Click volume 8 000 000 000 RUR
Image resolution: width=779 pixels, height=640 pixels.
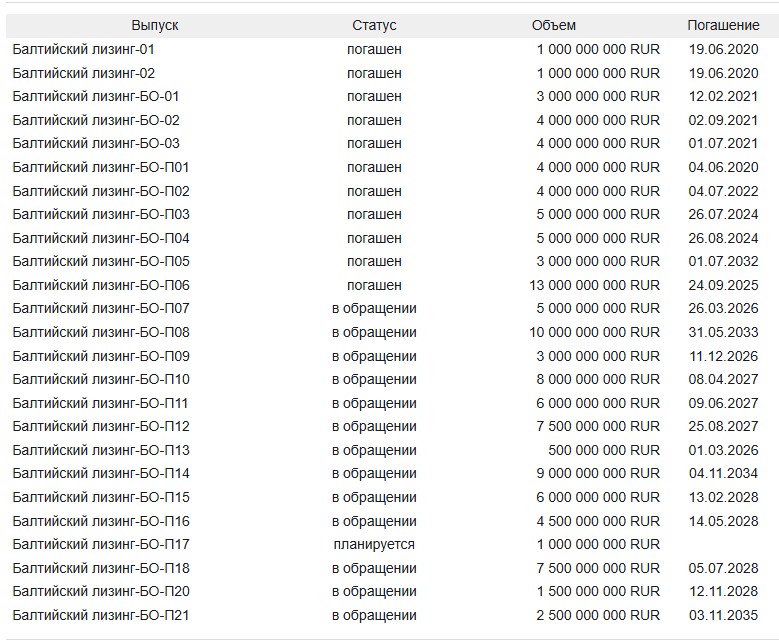coord(598,379)
